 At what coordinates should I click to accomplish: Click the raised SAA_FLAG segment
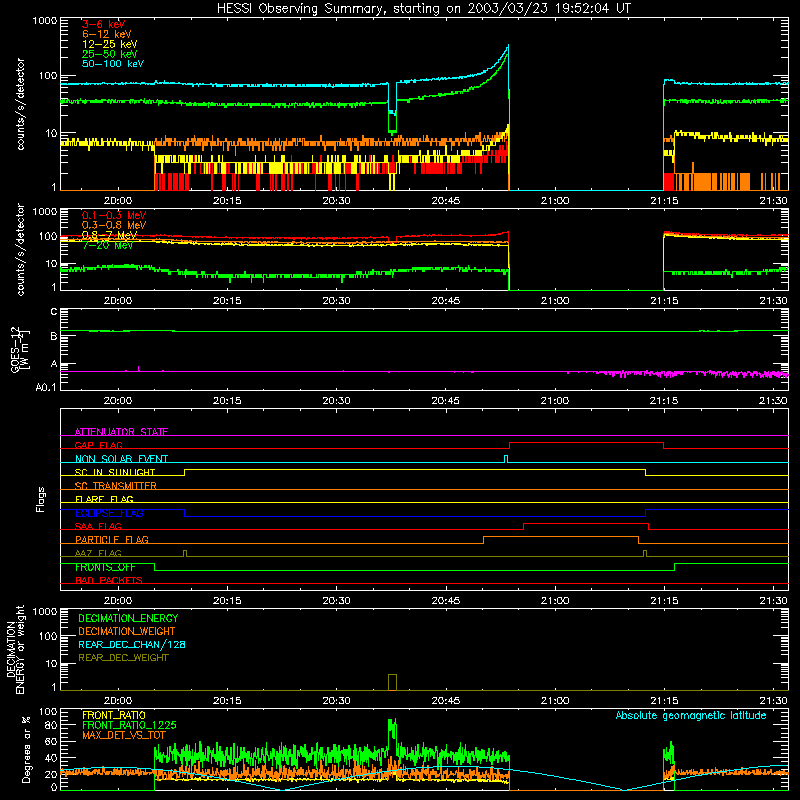[x=586, y=523]
